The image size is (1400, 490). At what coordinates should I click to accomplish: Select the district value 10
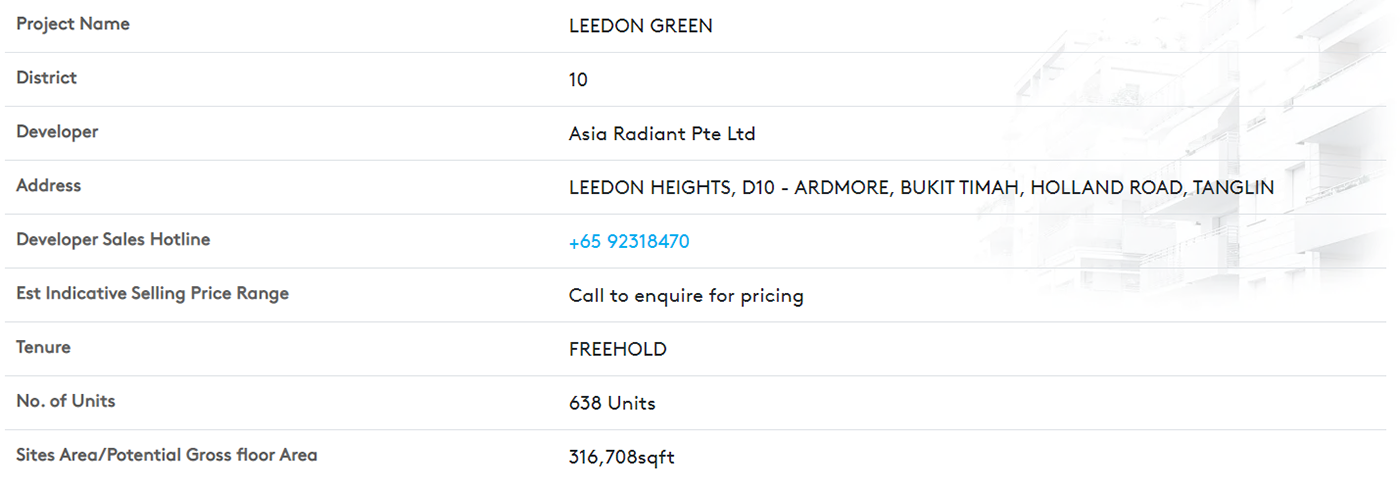click(x=578, y=80)
